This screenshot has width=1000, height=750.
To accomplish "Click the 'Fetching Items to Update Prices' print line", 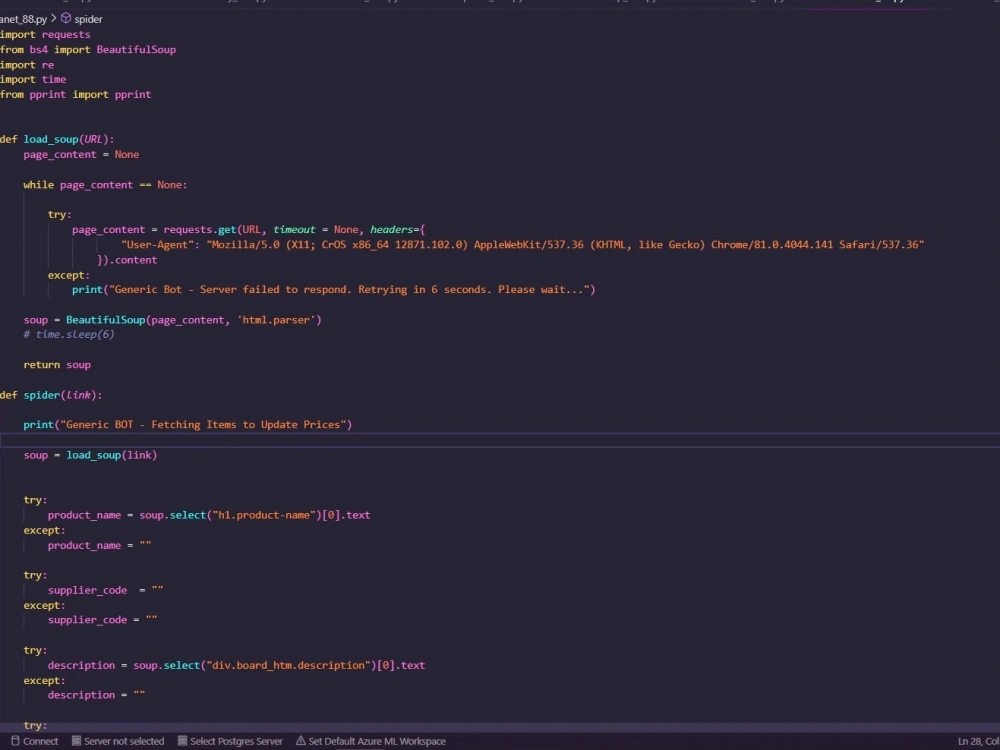I will pyautogui.click(x=188, y=425).
